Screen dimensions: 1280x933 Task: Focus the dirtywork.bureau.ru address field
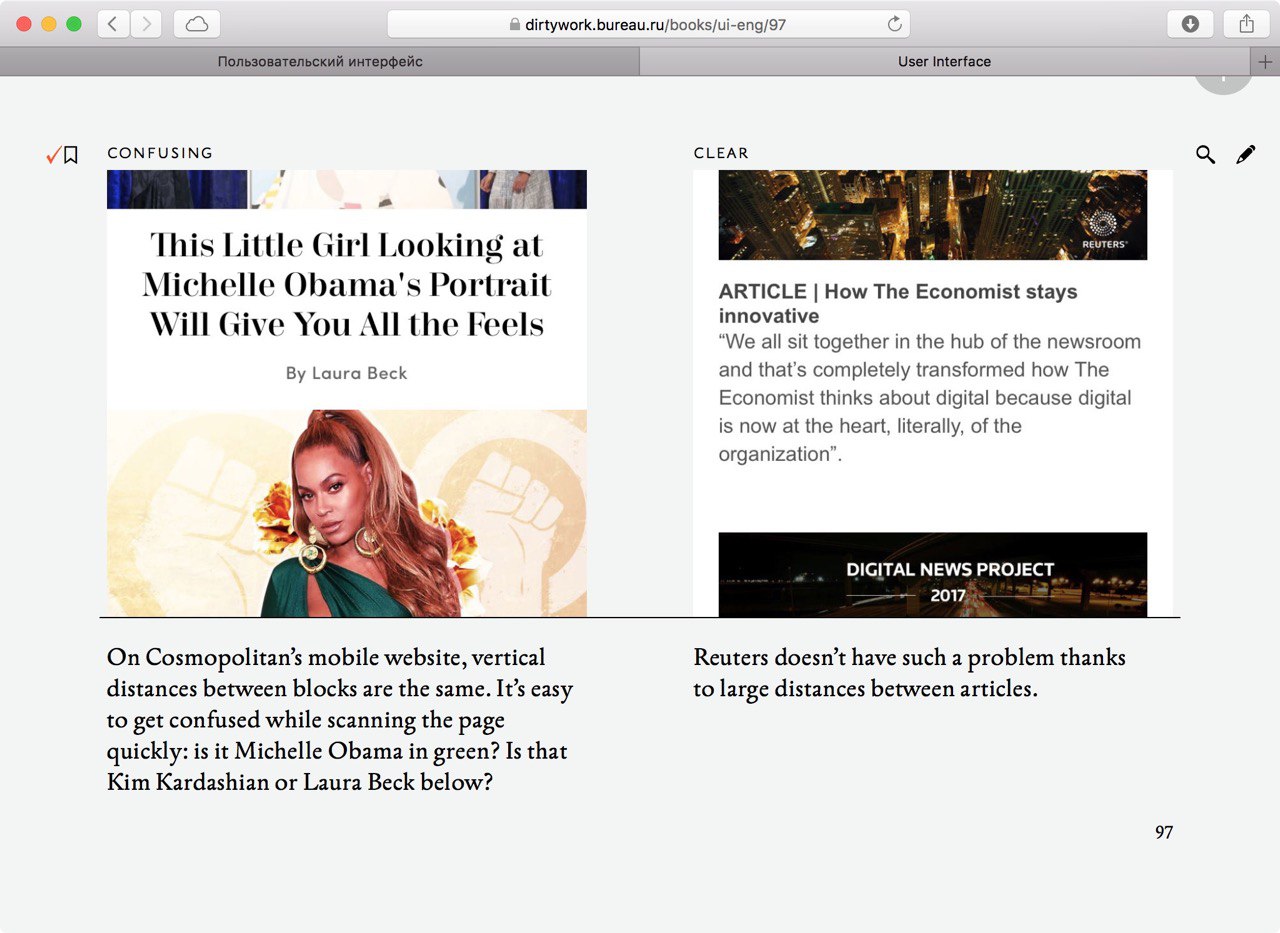(x=648, y=24)
